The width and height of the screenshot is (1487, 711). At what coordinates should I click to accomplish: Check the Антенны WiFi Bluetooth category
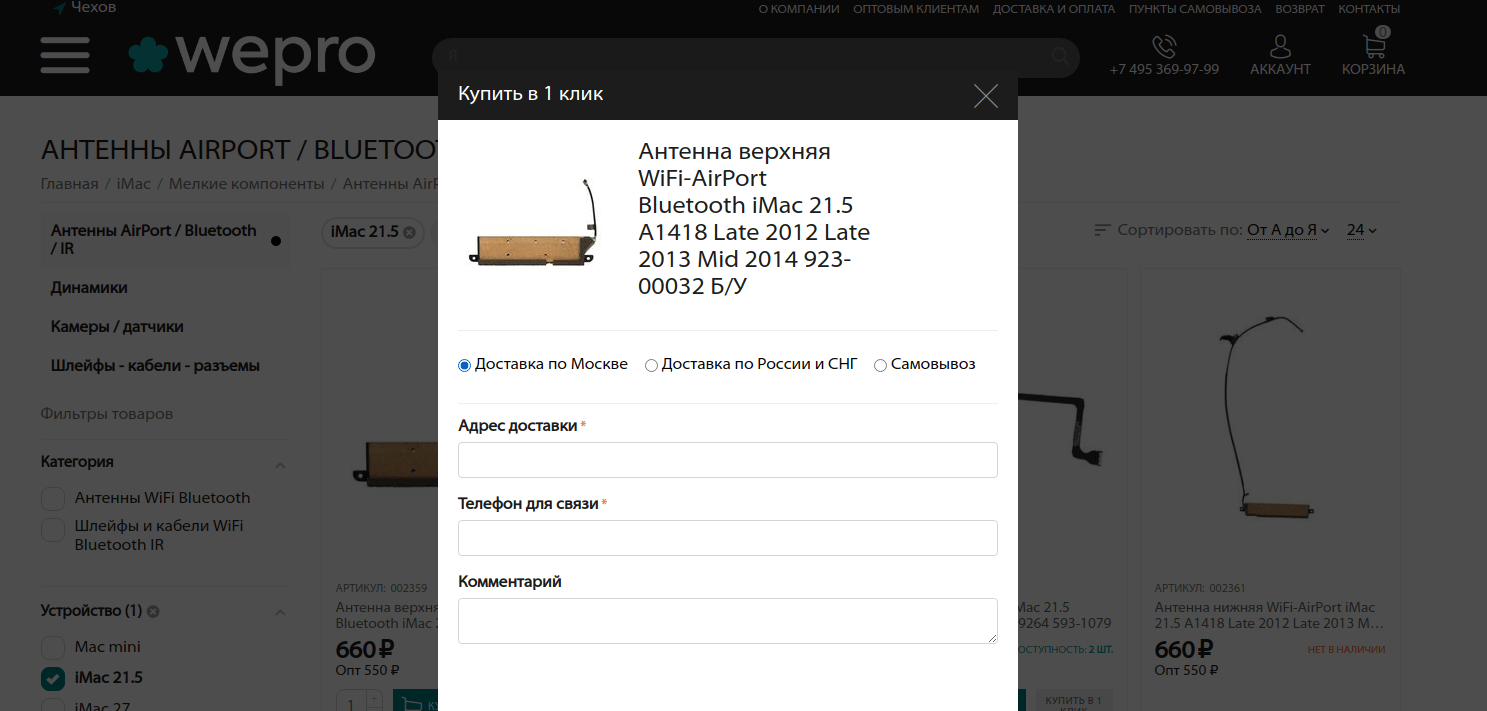[x=53, y=498]
